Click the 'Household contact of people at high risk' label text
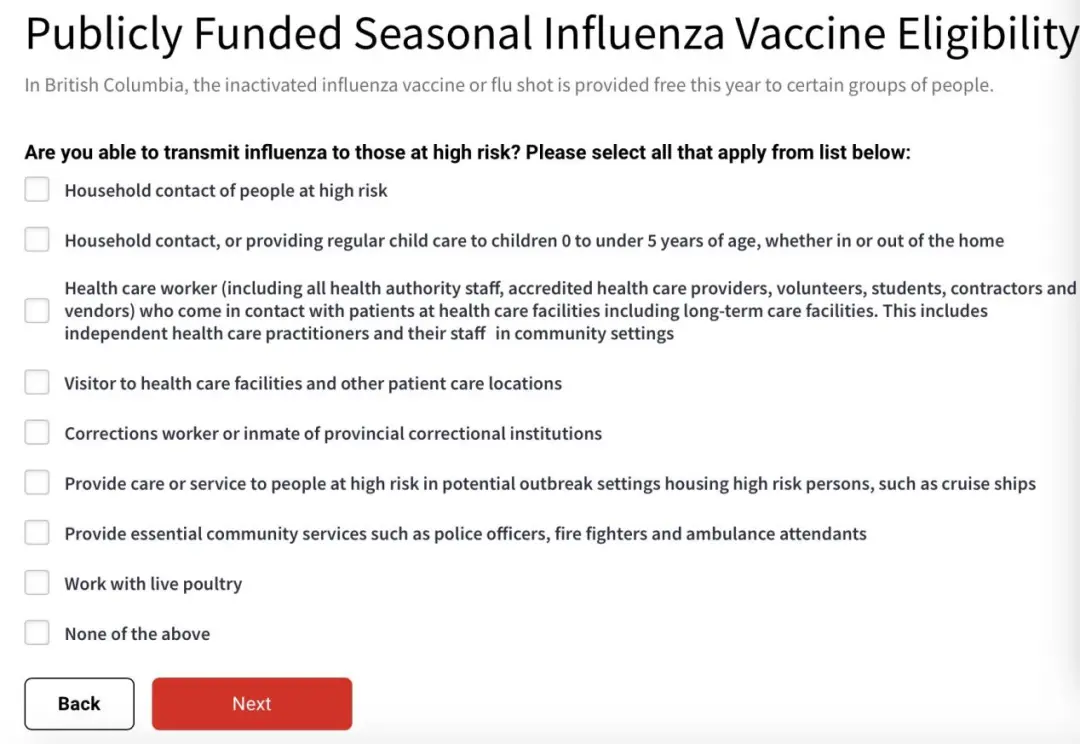This screenshot has height=744, width=1080. (x=226, y=190)
